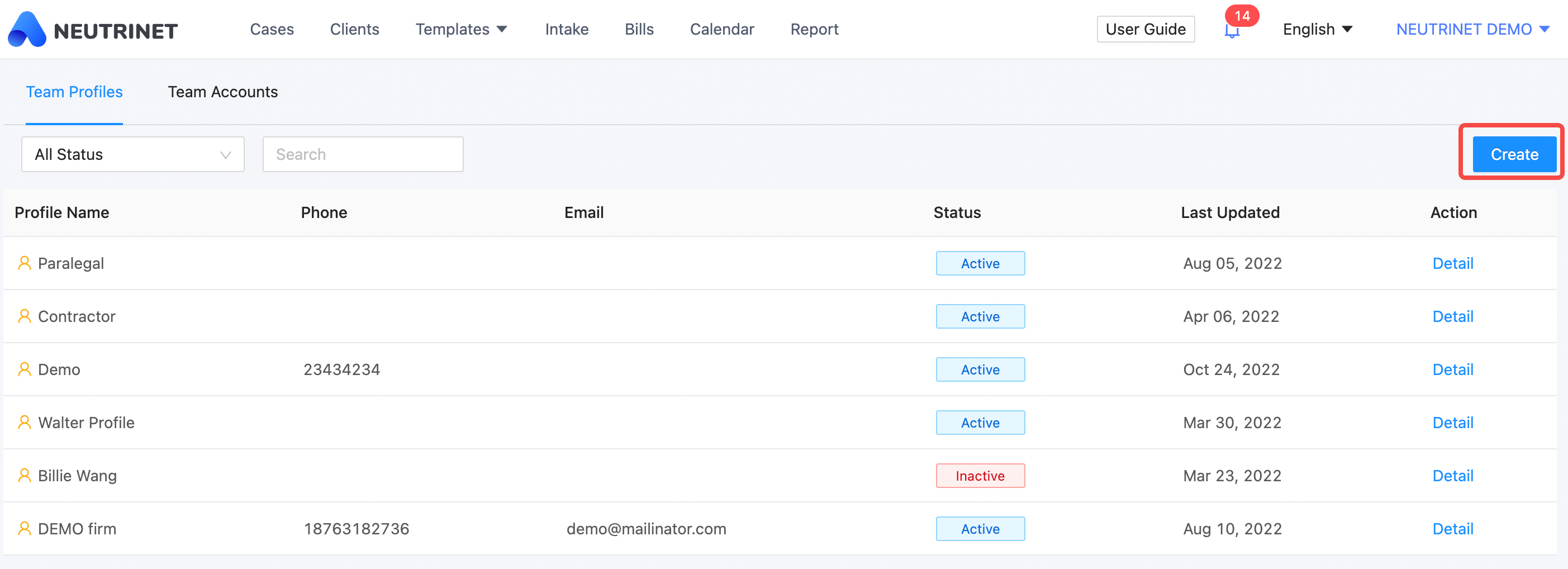1568x569 pixels.
Task: Click the blue Create button
Action: pyautogui.click(x=1514, y=154)
